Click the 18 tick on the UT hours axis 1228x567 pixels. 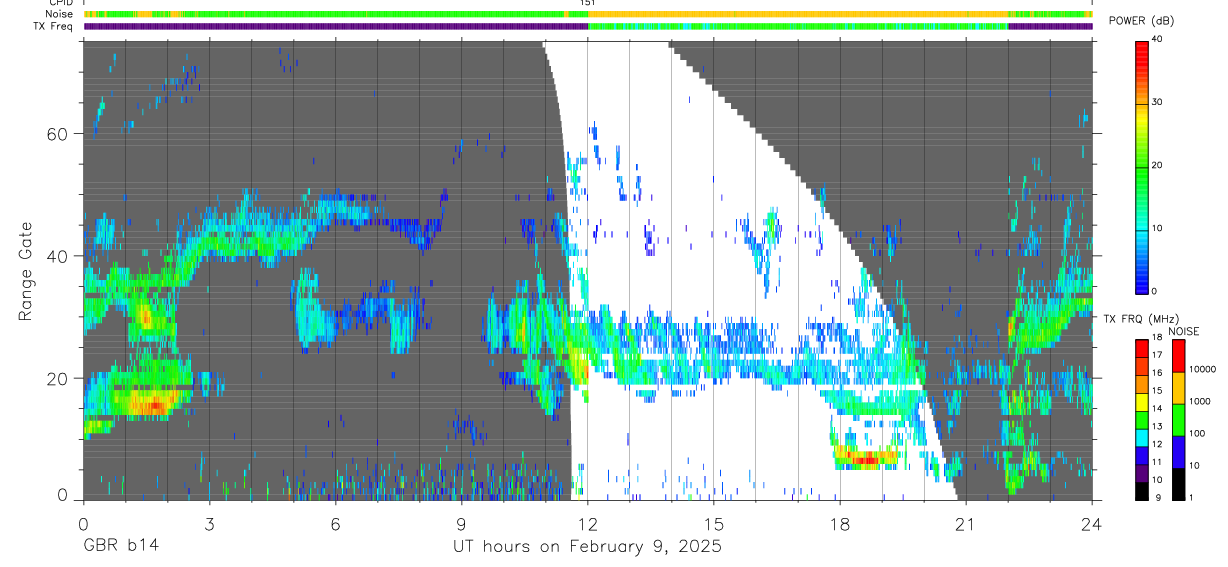(x=839, y=523)
